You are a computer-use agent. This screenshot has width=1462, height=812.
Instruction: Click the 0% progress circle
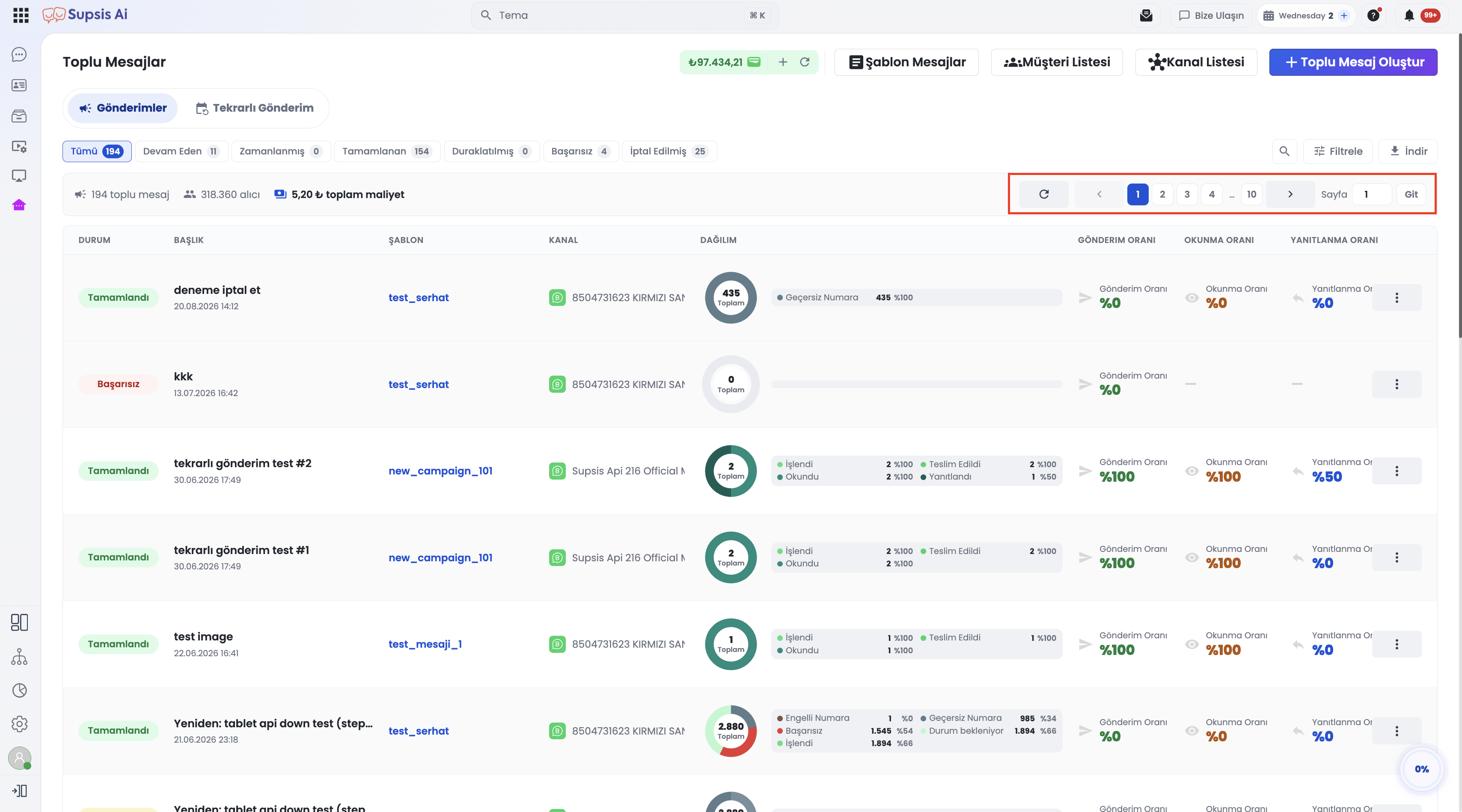click(x=1421, y=769)
